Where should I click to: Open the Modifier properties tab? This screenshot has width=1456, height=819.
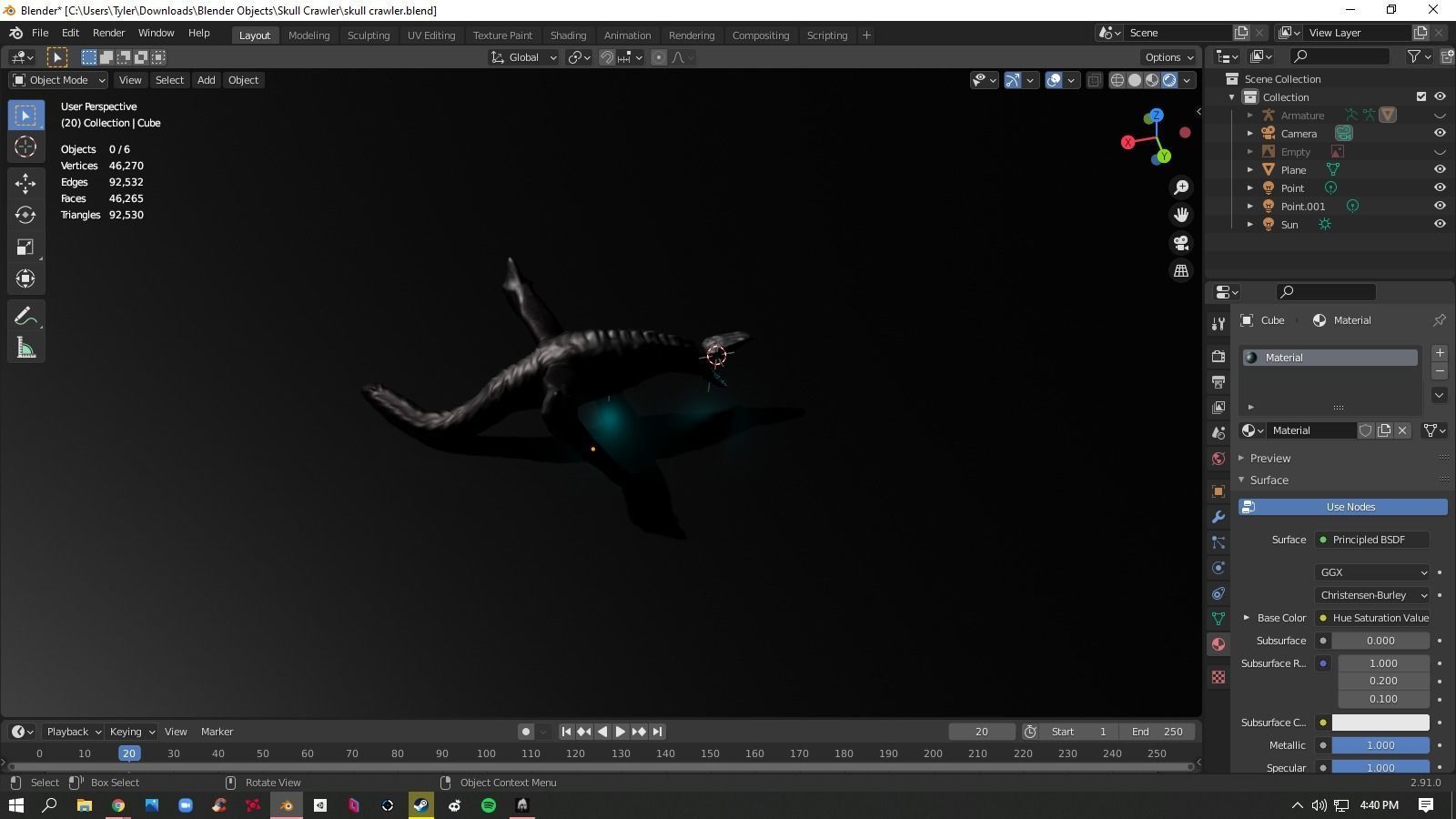(1218, 517)
